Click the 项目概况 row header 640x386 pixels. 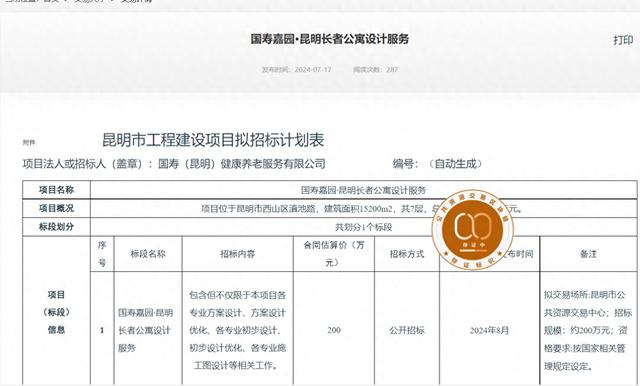pos(56,208)
